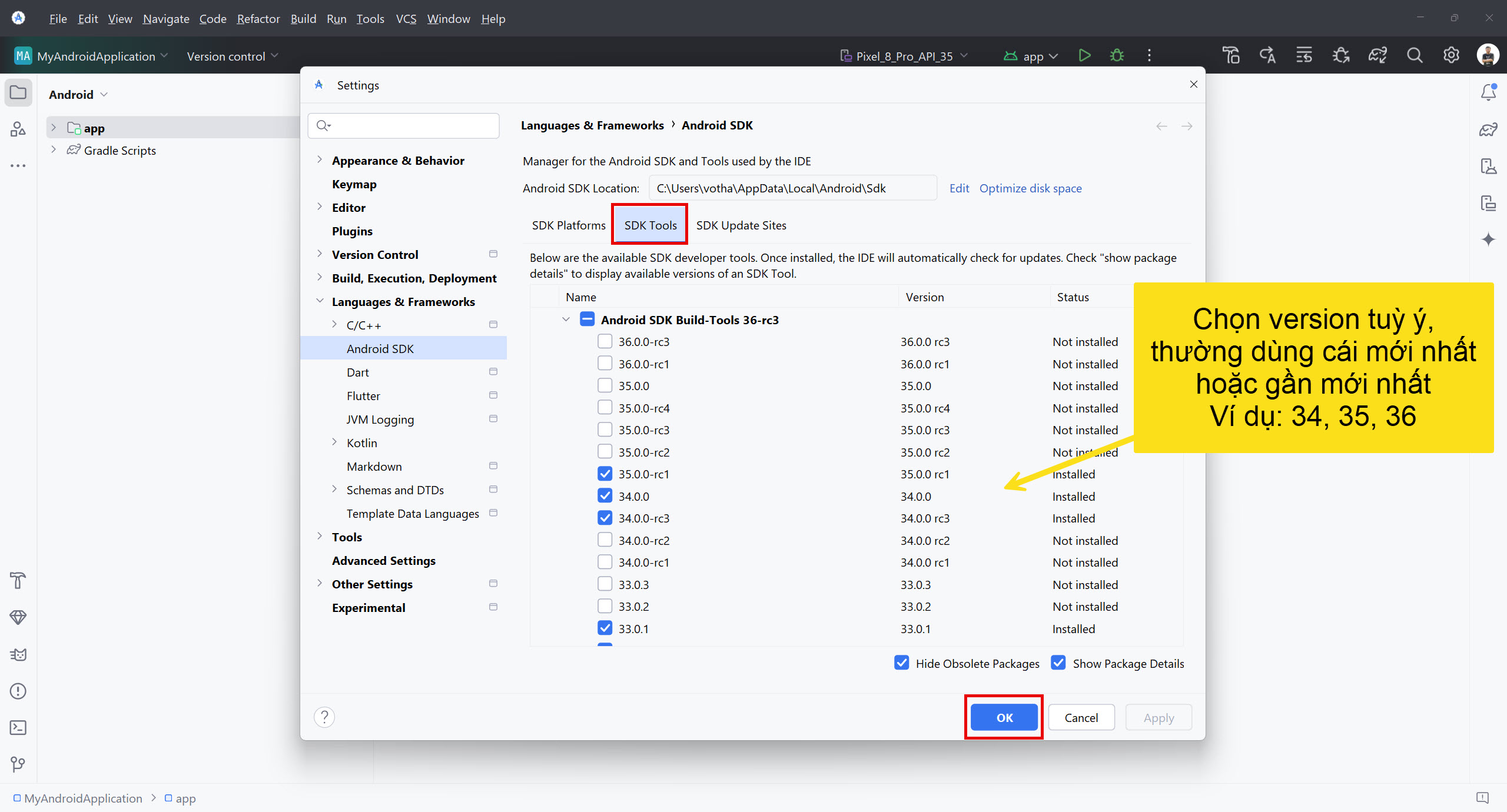The height and width of the screenshot is (812, 1507).
Task: Open Device Manager icon in toolbar
Action: pyautogui.click(x=1231, y=56)
